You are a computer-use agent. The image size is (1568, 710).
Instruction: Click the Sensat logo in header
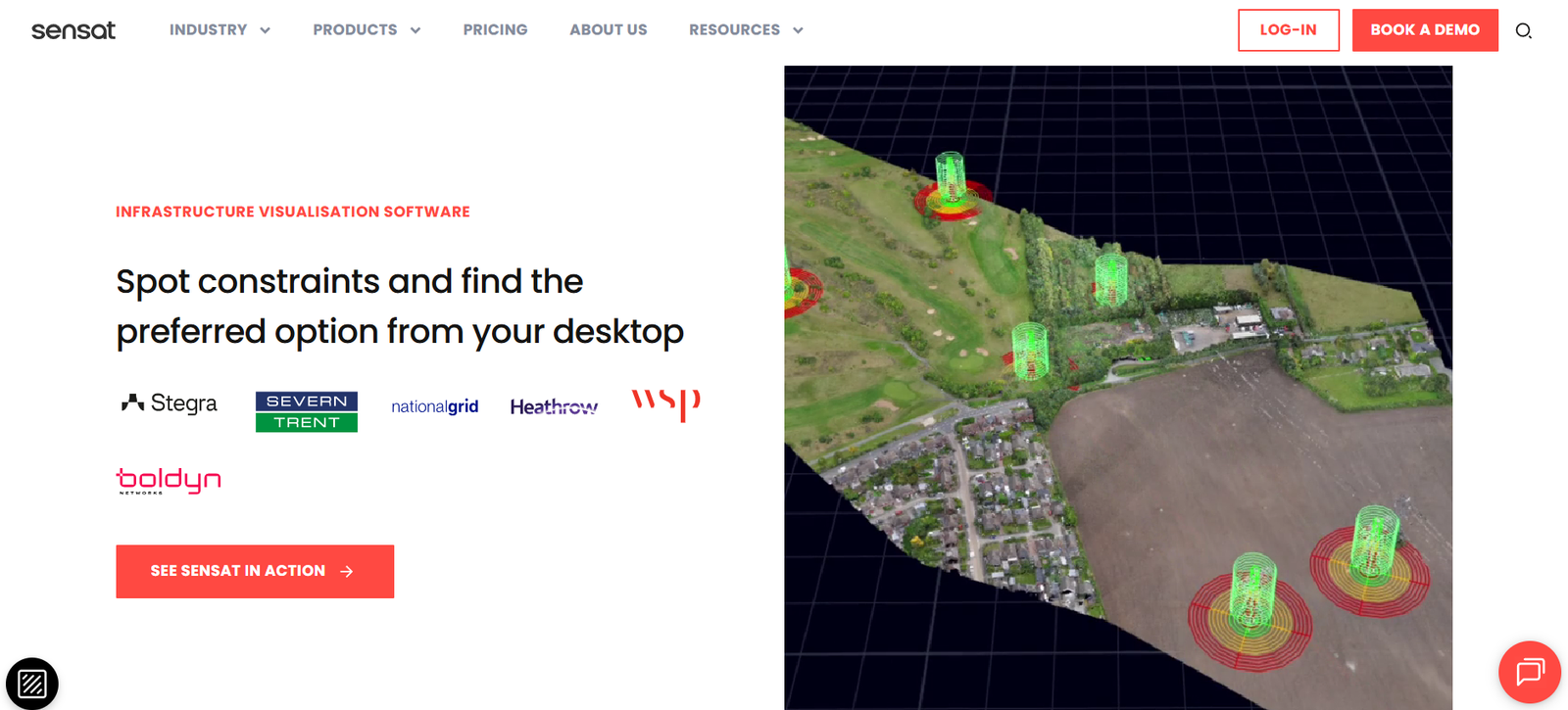(x=73, y=30)
